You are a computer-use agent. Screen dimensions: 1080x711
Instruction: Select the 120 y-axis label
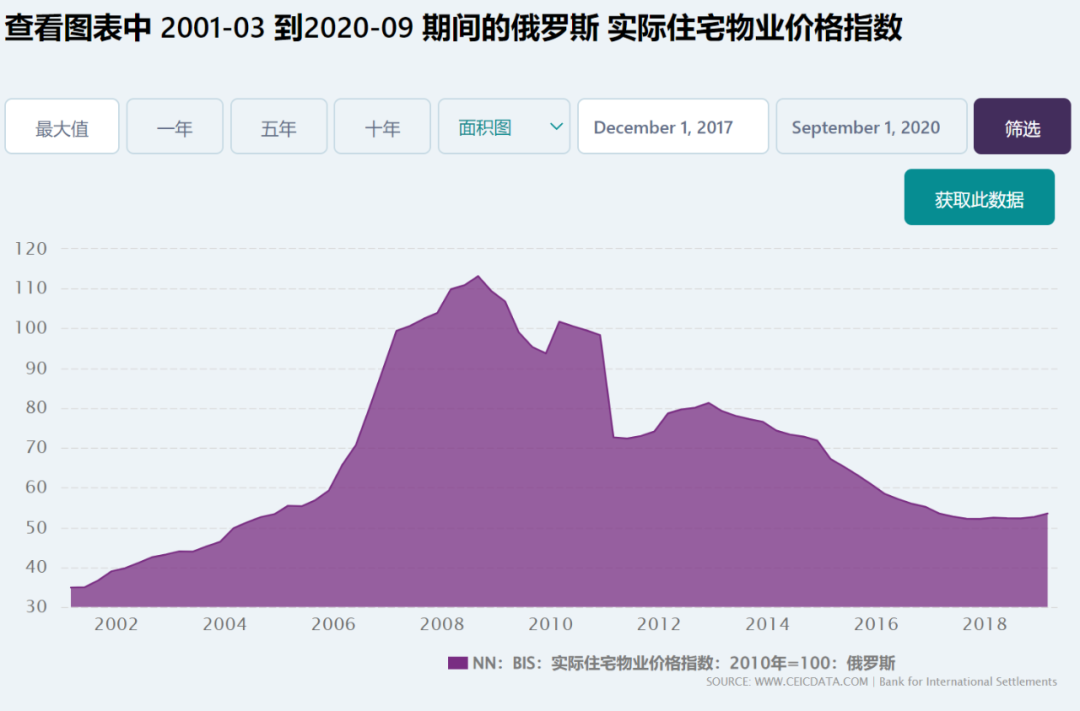pos(31,249)
